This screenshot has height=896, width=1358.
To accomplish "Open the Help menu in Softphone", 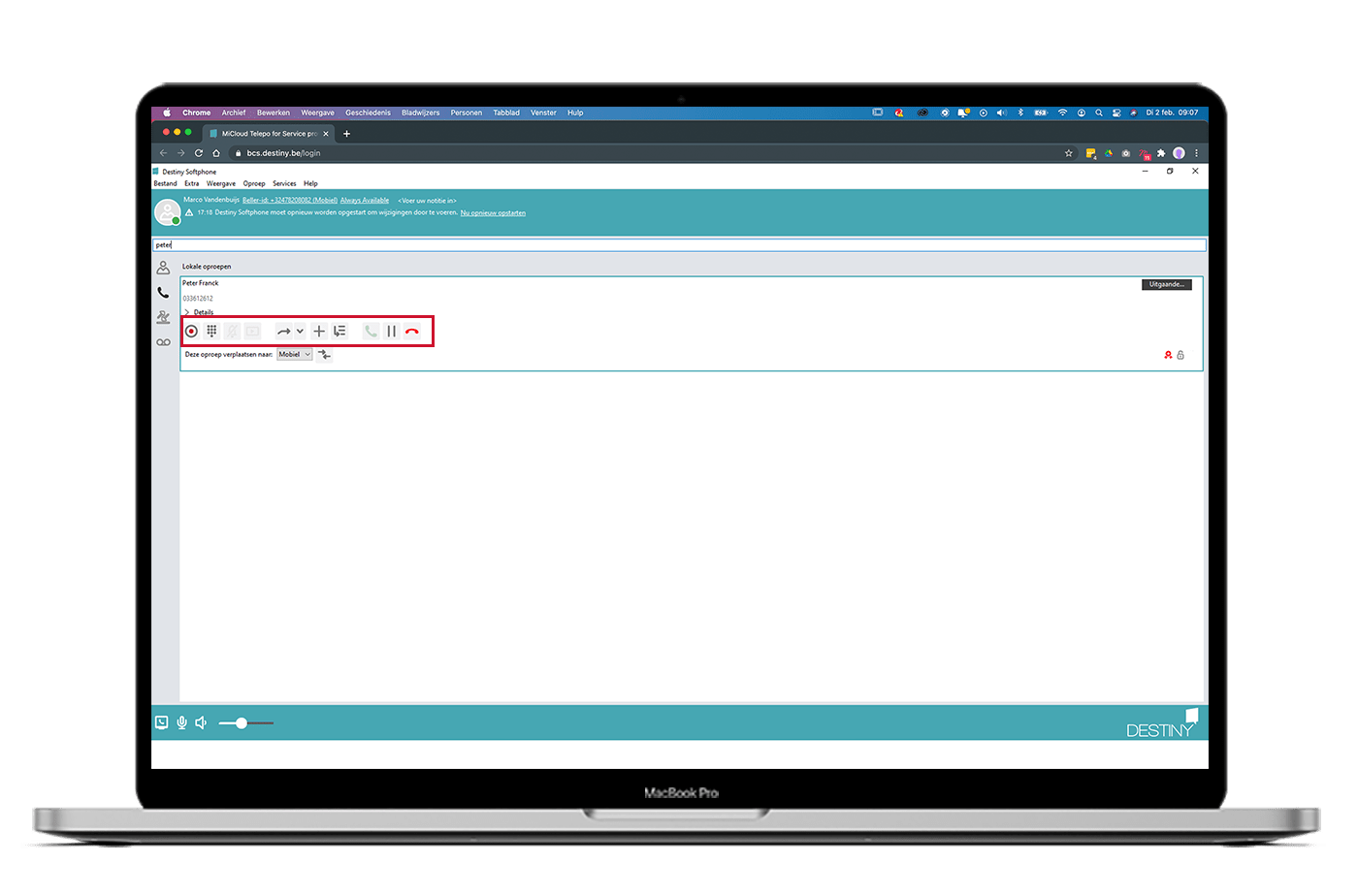I will (310, 183).
